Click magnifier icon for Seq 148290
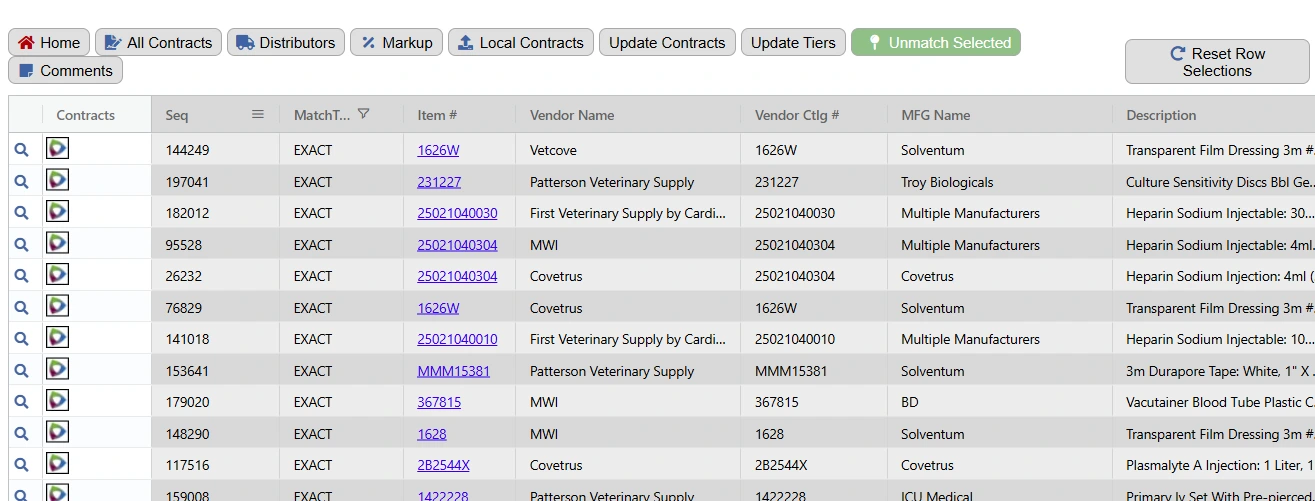This screenshot has width=1315, height=501. [21, 434]
